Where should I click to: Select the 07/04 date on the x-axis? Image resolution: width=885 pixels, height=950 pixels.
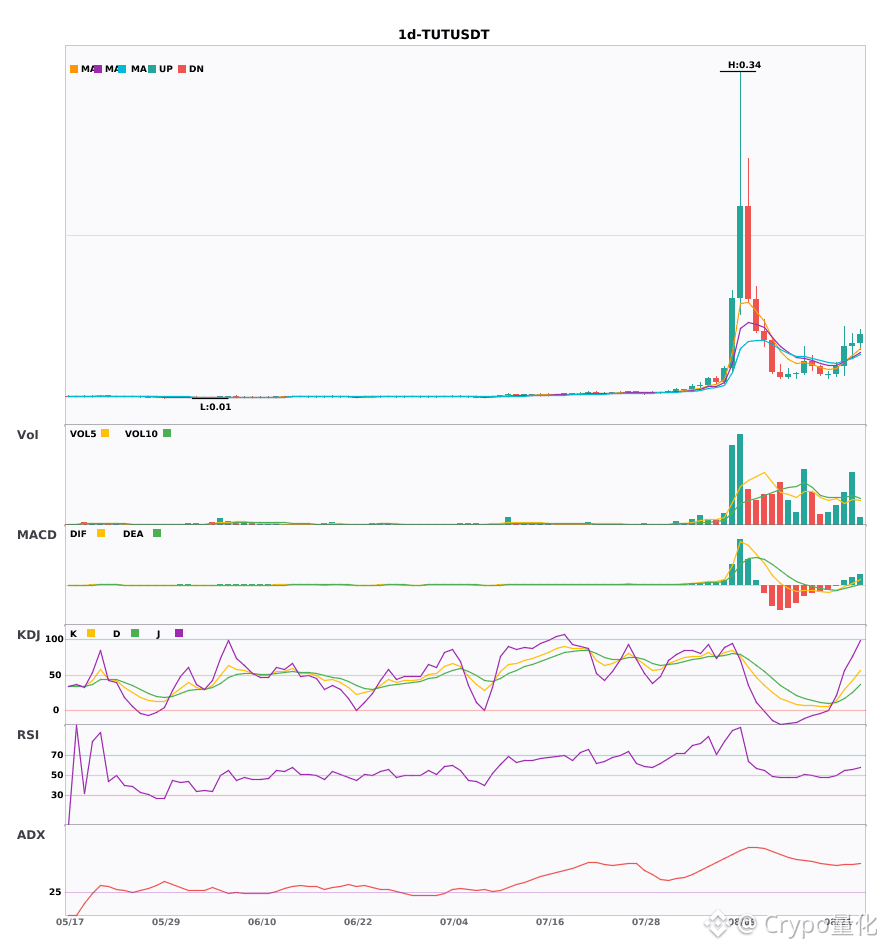pyautogui.click(x=454, y=922)
